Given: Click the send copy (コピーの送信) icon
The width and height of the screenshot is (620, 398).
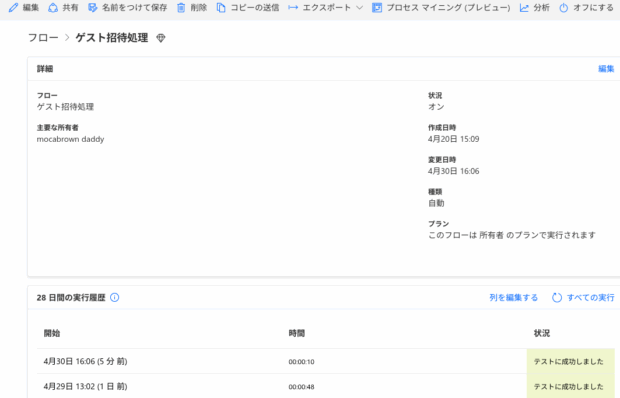Looking at the screenshot, I should 221,8.
